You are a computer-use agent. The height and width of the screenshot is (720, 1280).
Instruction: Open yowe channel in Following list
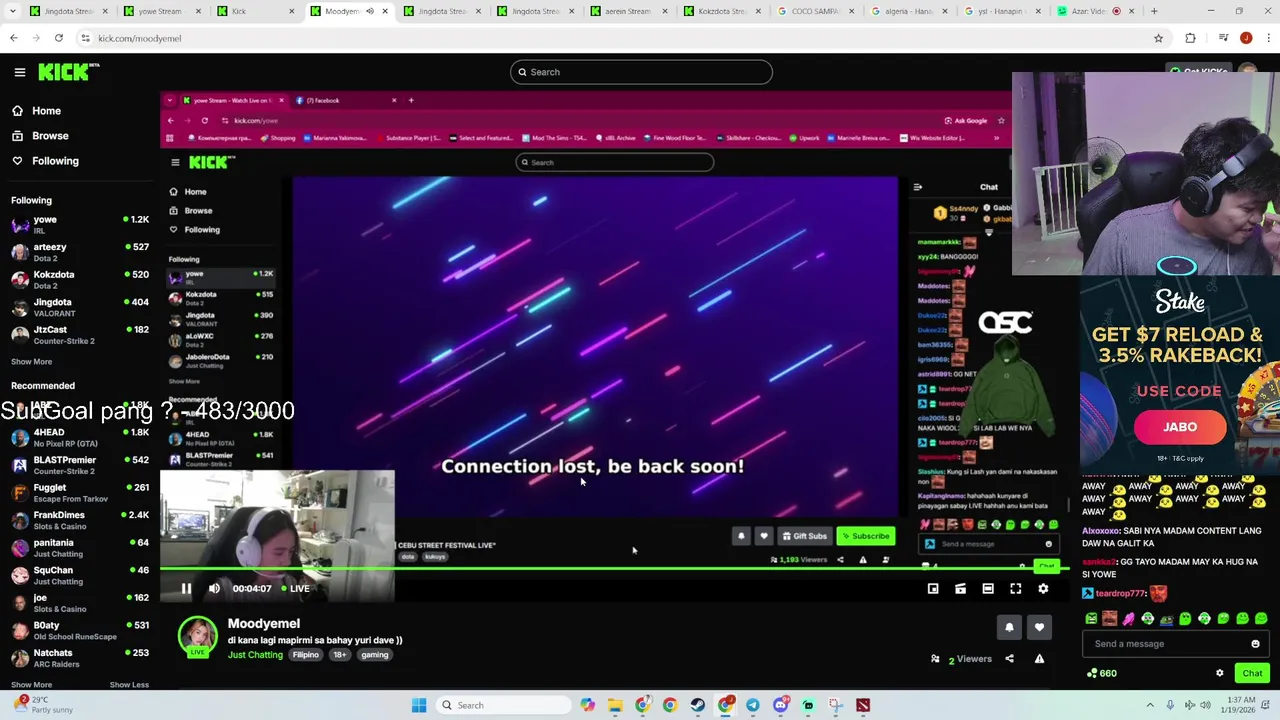[x=80, y=224]
